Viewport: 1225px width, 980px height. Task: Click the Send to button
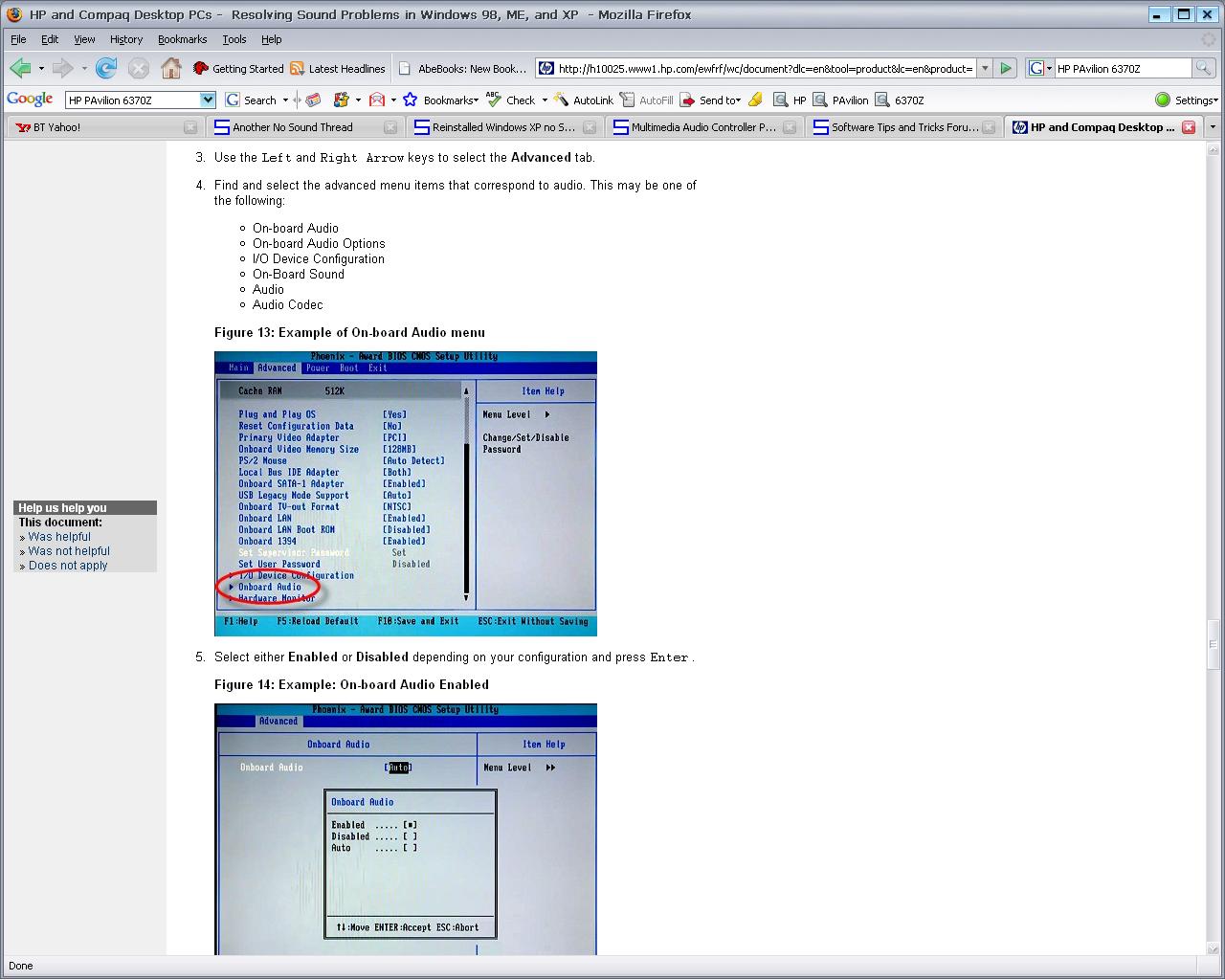(710, 100)
